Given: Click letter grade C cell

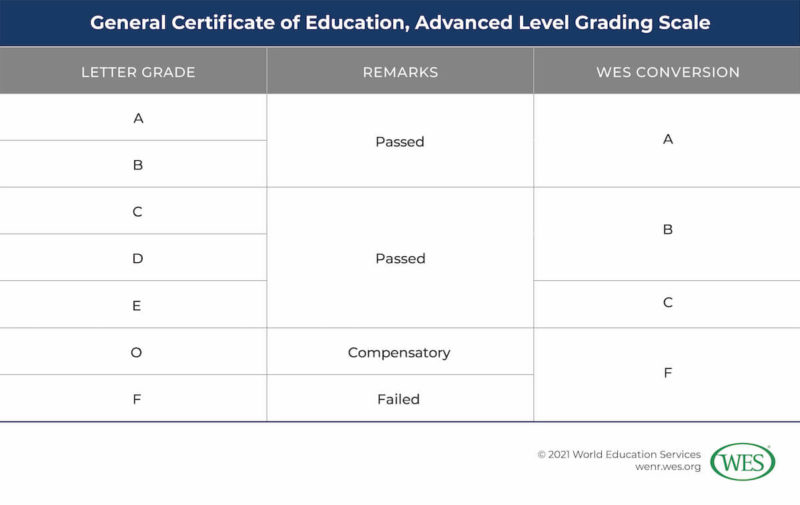Looking at the screenshot, I should (138, 212).
